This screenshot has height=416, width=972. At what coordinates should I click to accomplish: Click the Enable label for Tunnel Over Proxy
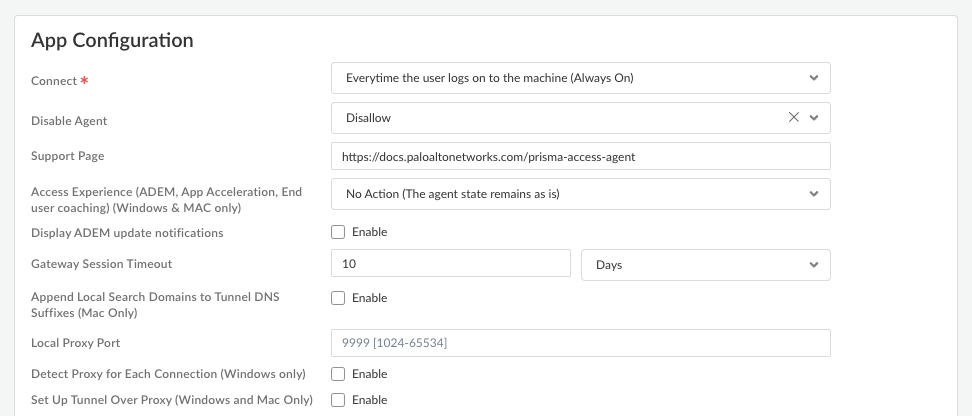[x=369, y=400]
